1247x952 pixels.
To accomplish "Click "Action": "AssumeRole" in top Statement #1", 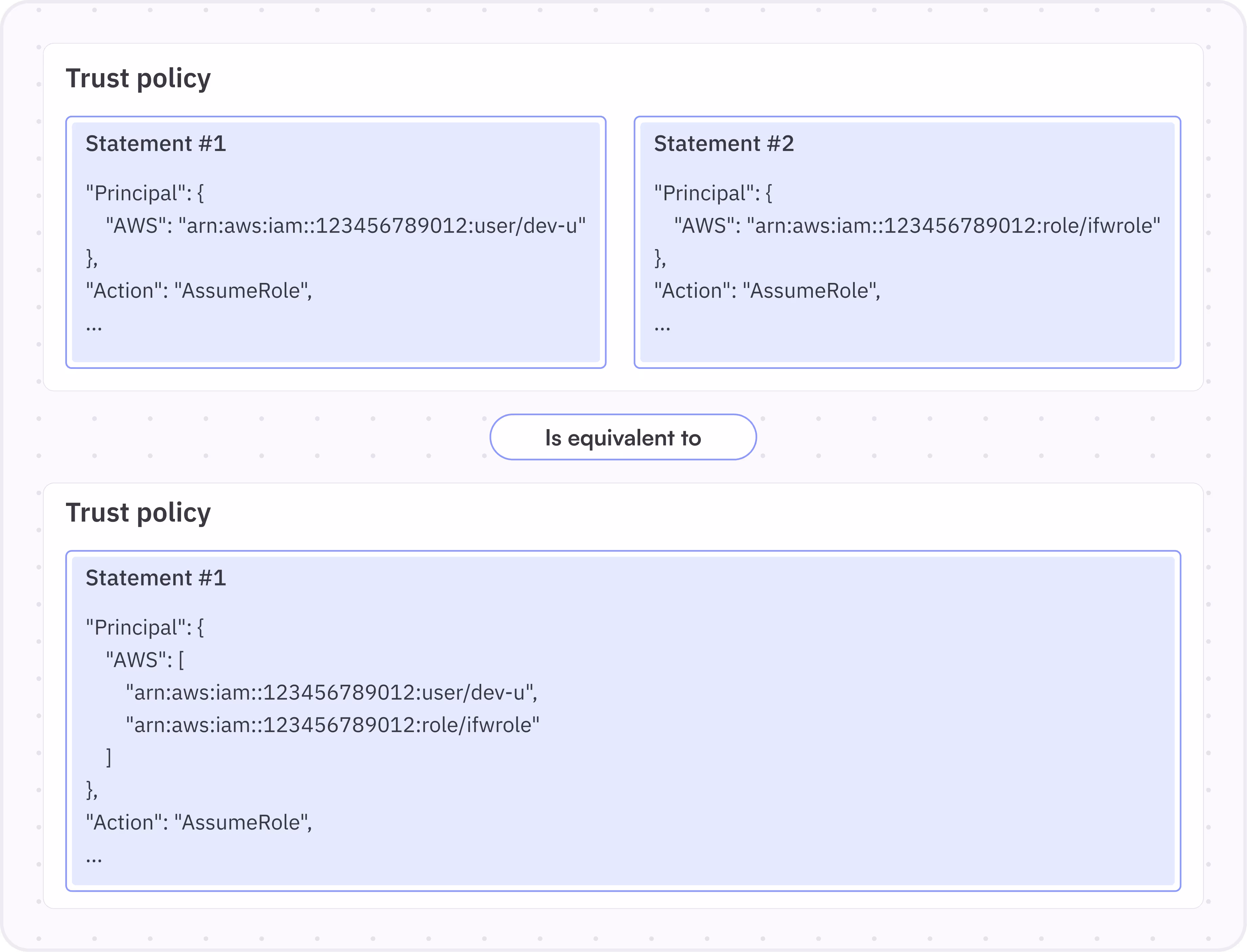I will click(198, 291).
